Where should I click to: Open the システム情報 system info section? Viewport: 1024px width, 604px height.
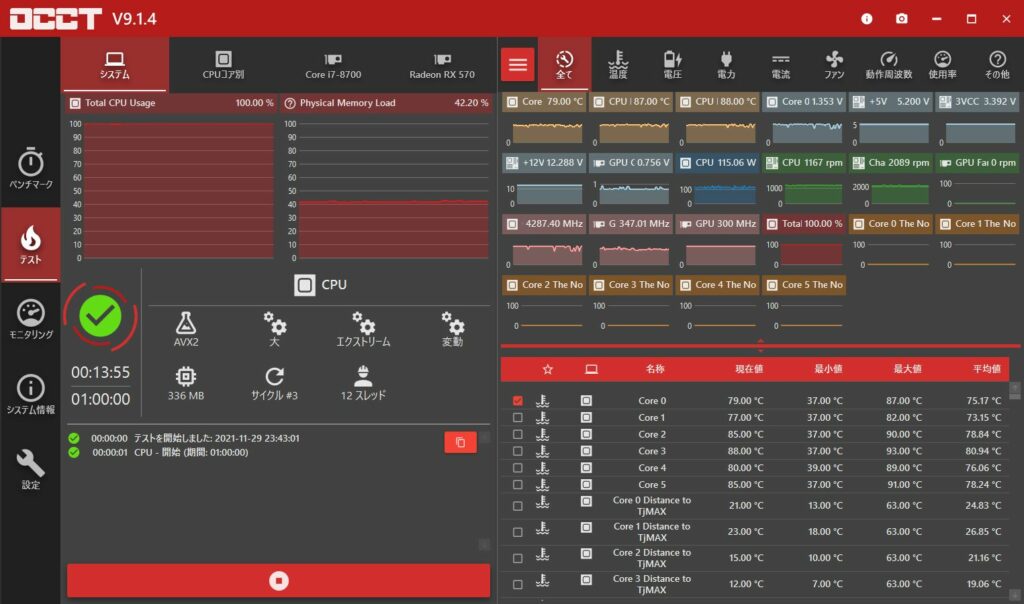30,395
